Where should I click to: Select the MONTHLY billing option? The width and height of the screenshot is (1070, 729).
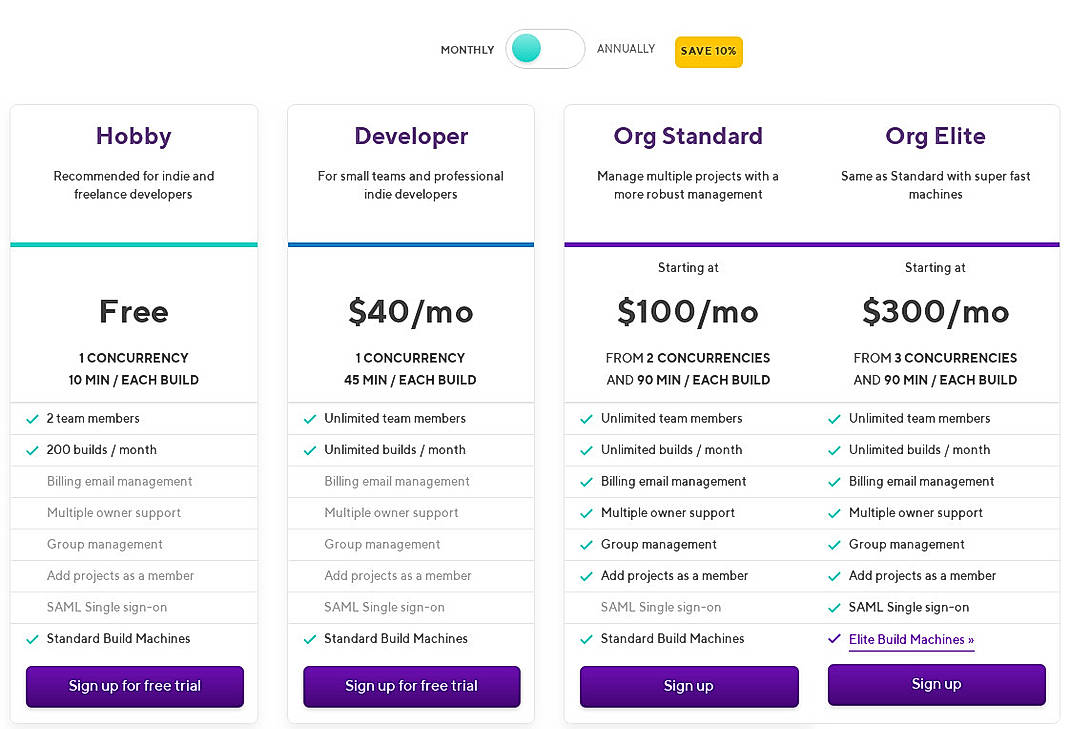pos(467,49)
